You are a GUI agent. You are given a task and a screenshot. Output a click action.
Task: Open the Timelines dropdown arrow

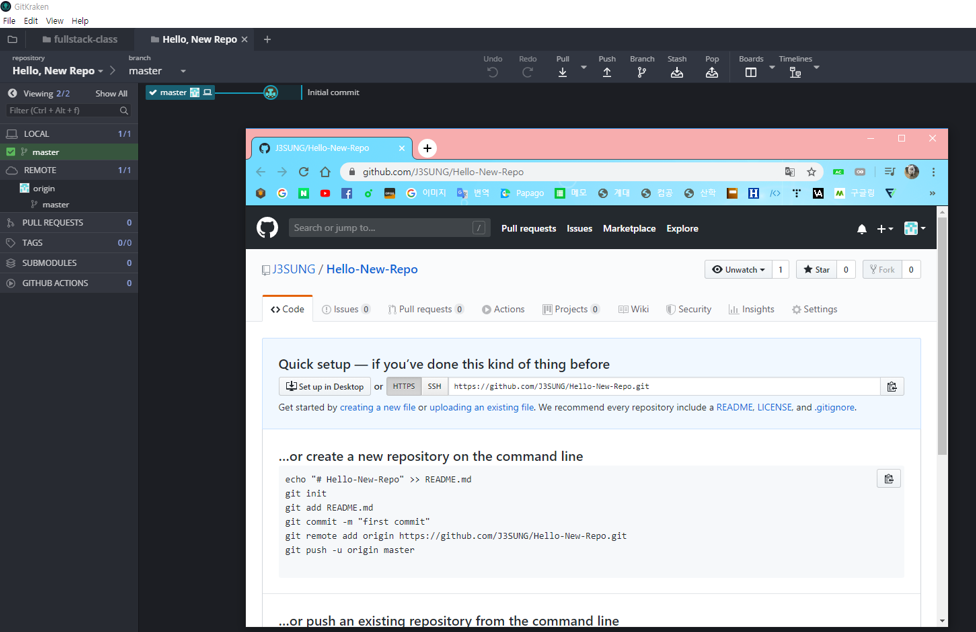[816, 67]
